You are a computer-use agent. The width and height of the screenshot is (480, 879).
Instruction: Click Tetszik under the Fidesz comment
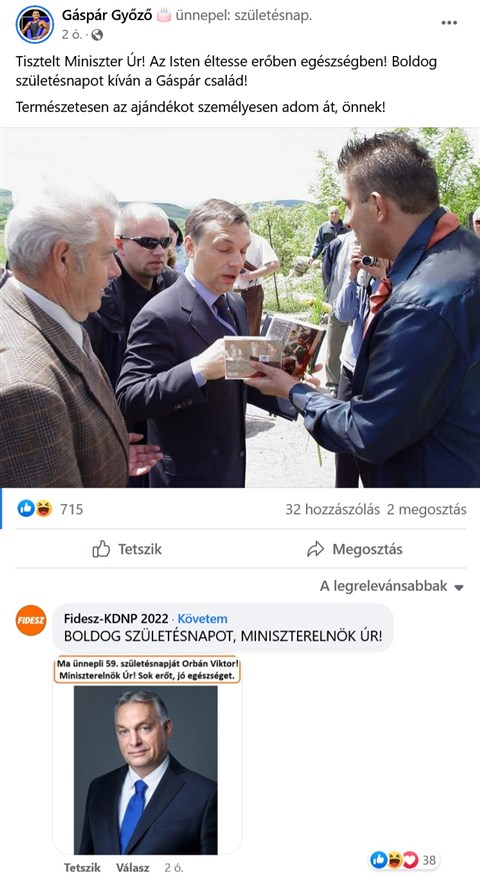pyautogui.click(x=82, y=867)
